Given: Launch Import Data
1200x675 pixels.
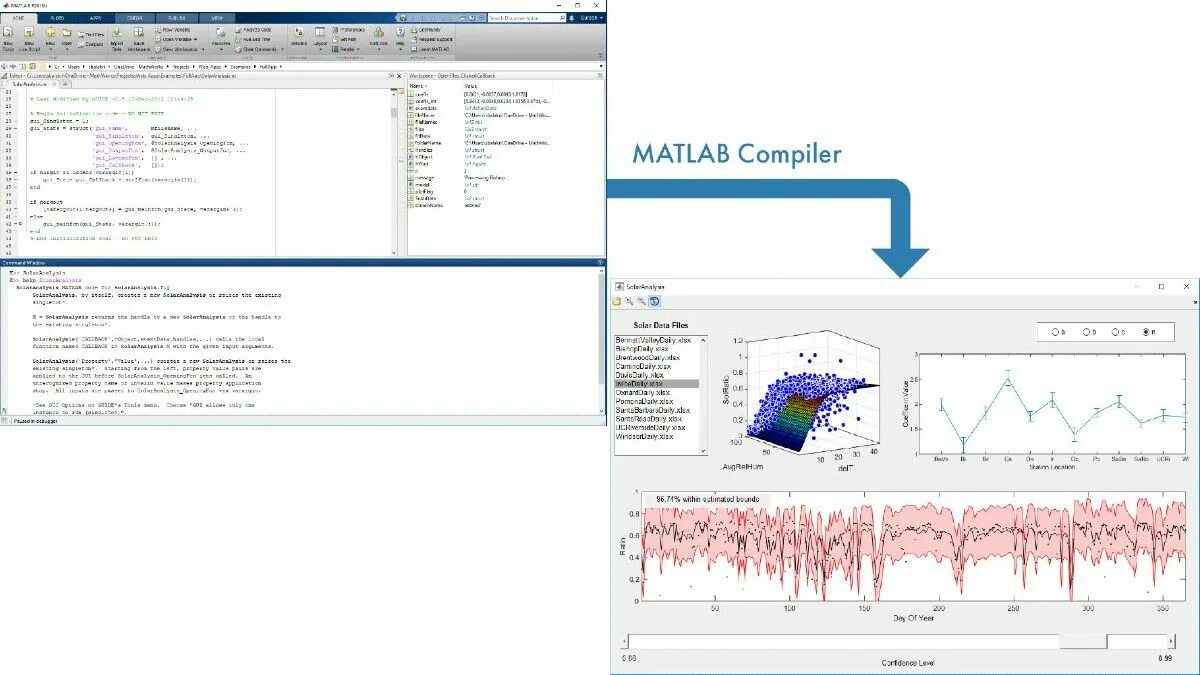Looking at the screenshot, I should click(x=115, y=38).
